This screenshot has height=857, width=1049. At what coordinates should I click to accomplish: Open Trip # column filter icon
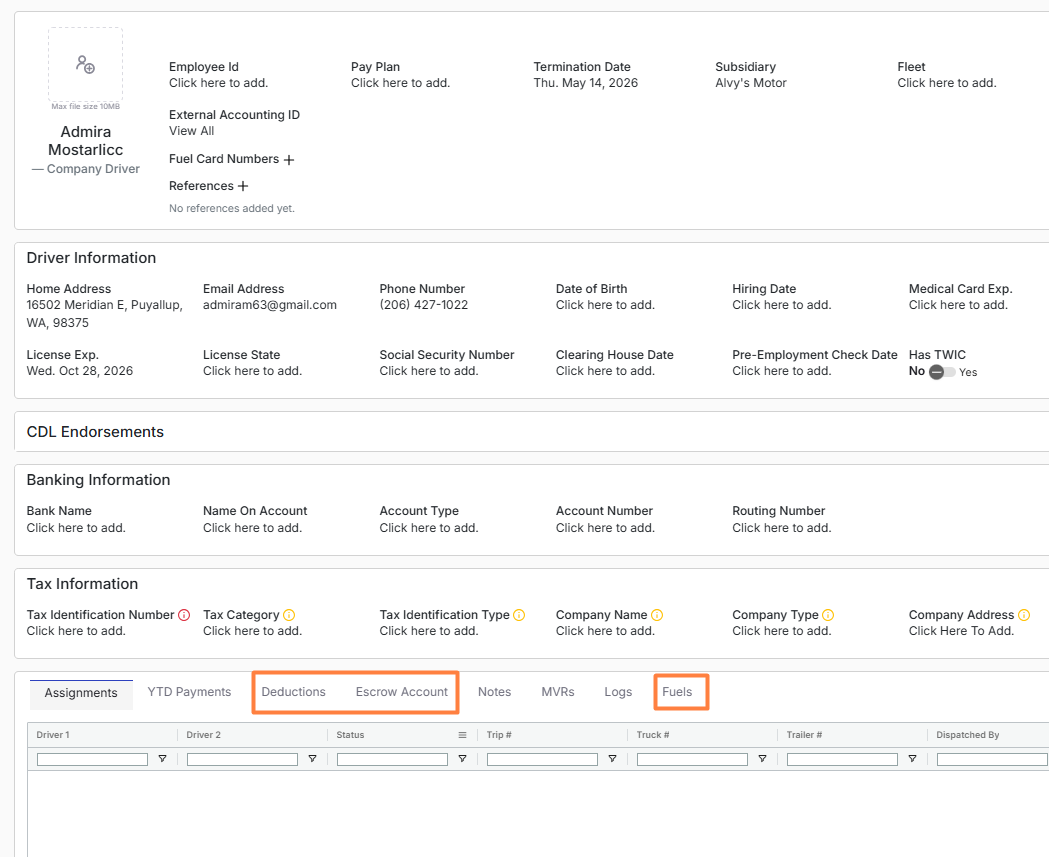click(612, 759)
